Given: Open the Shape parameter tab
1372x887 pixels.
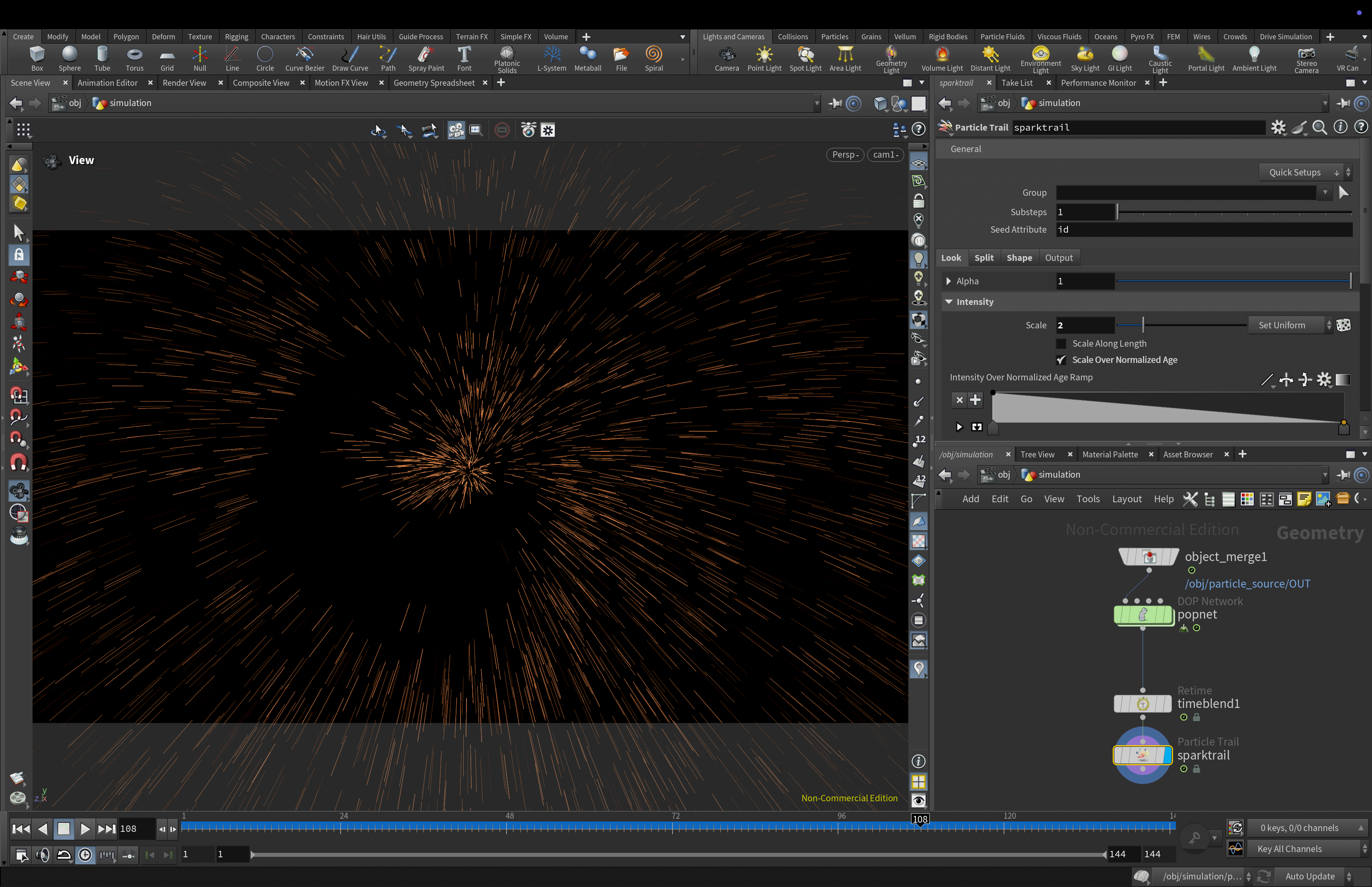Looking at the screenshot, I should point(1019,258).
